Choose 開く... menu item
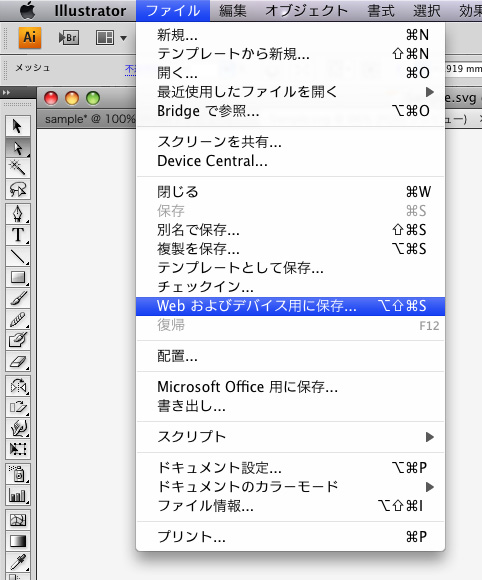The image size is (482, 580). tap(290, 73)
